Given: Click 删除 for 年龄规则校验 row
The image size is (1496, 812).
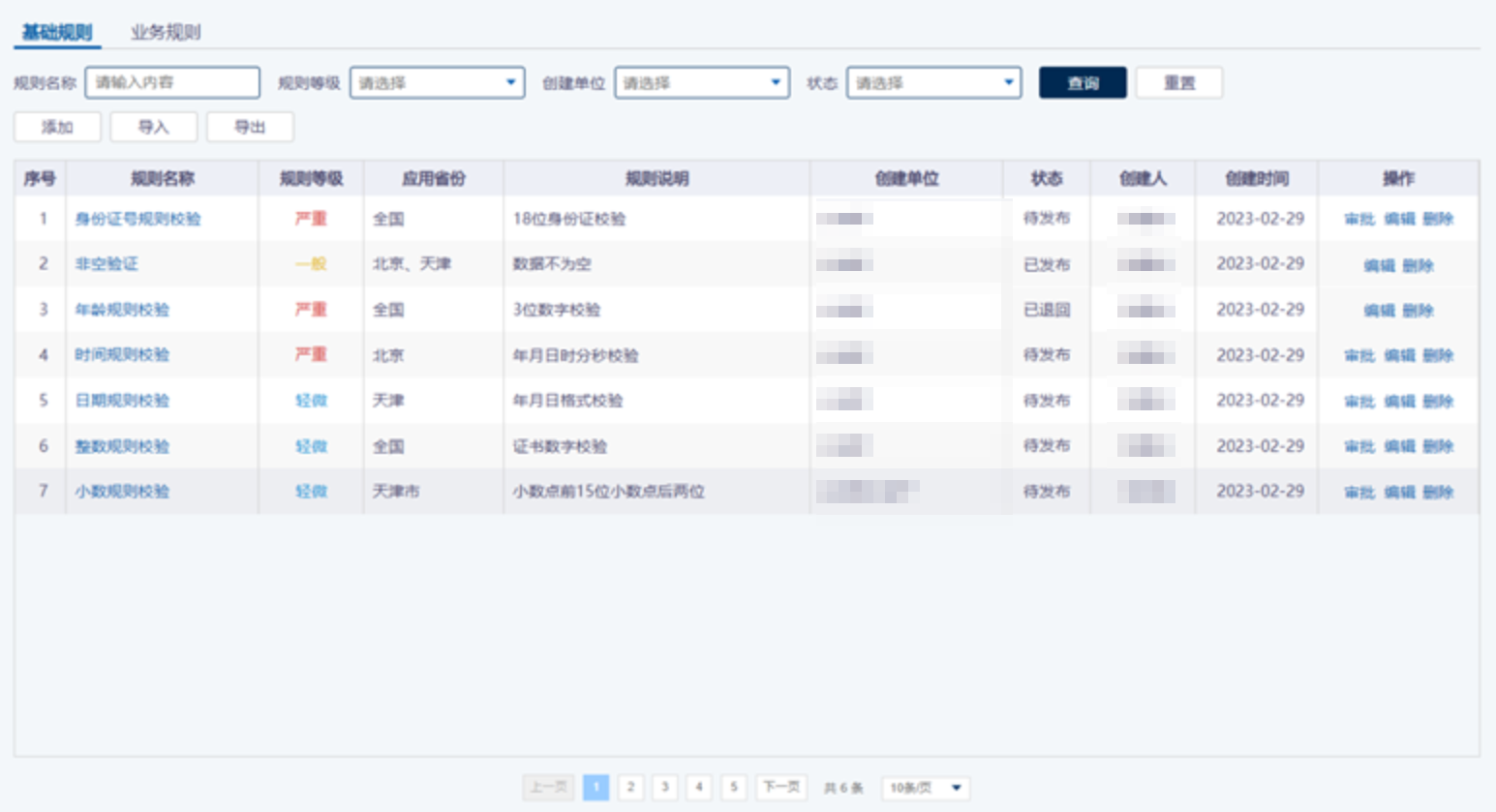Looking at the screenshot, I should tap(1419, 310).
